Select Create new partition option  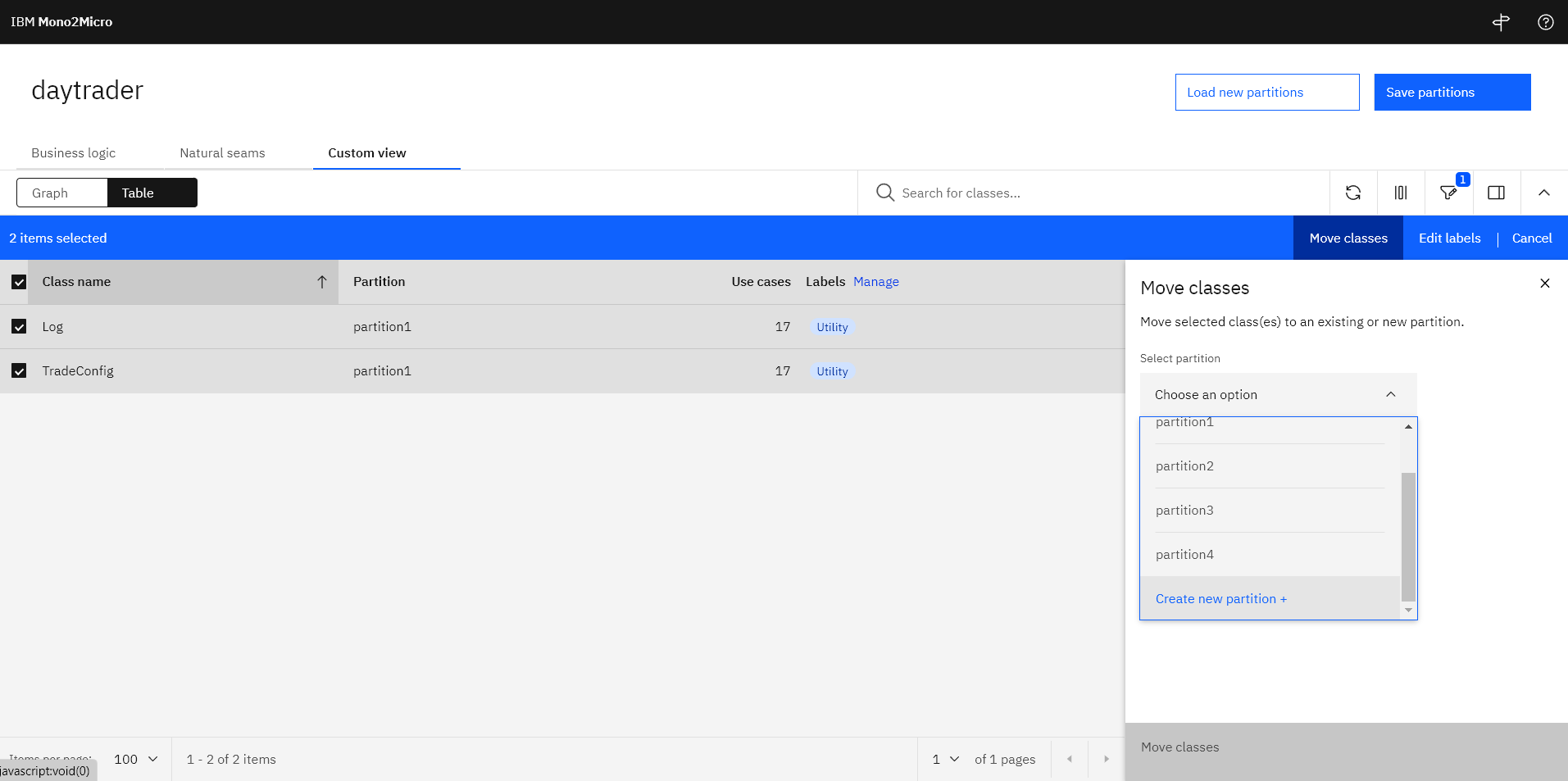[1220, 598]
